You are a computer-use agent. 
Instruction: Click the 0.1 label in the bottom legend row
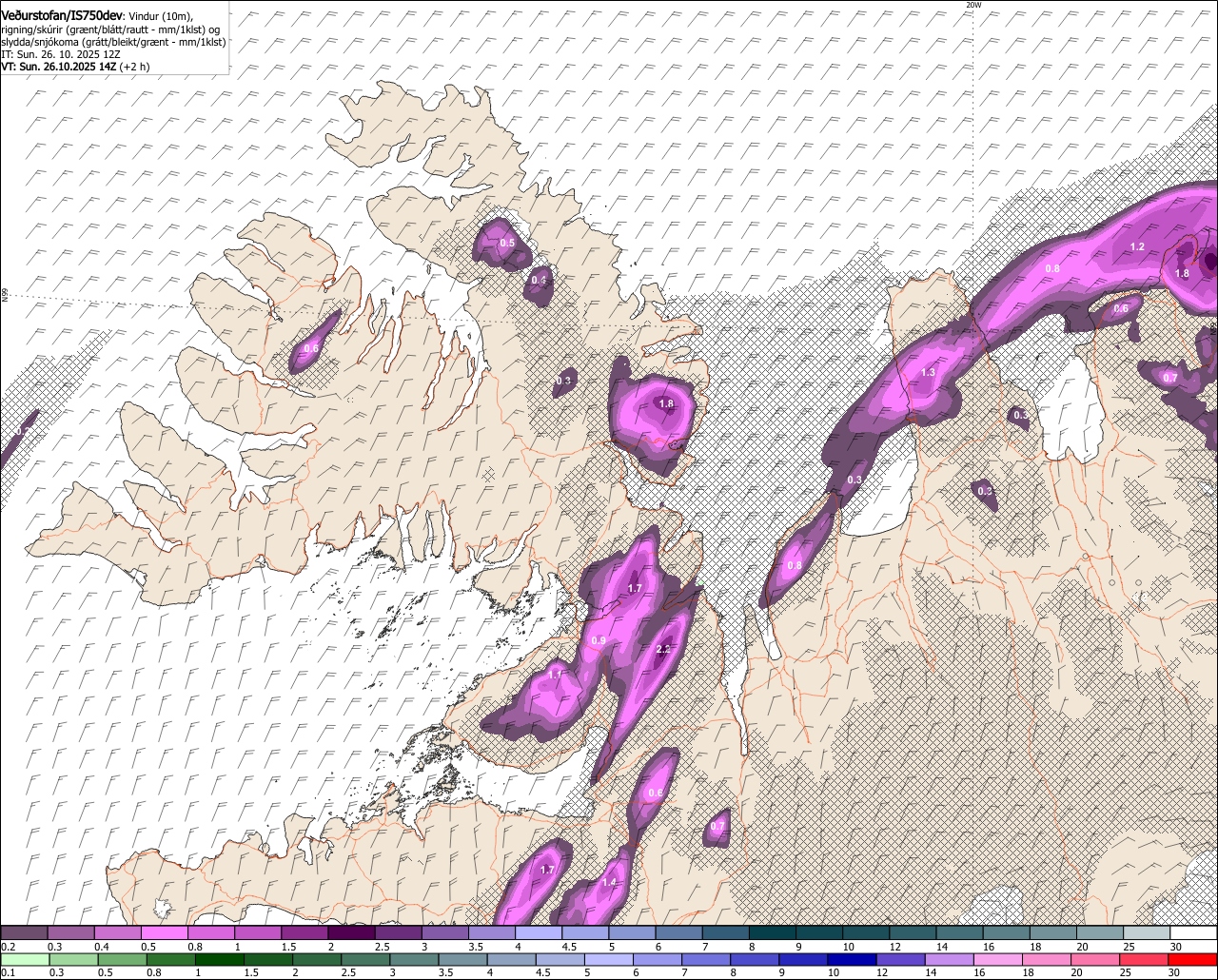coord(8,971)
